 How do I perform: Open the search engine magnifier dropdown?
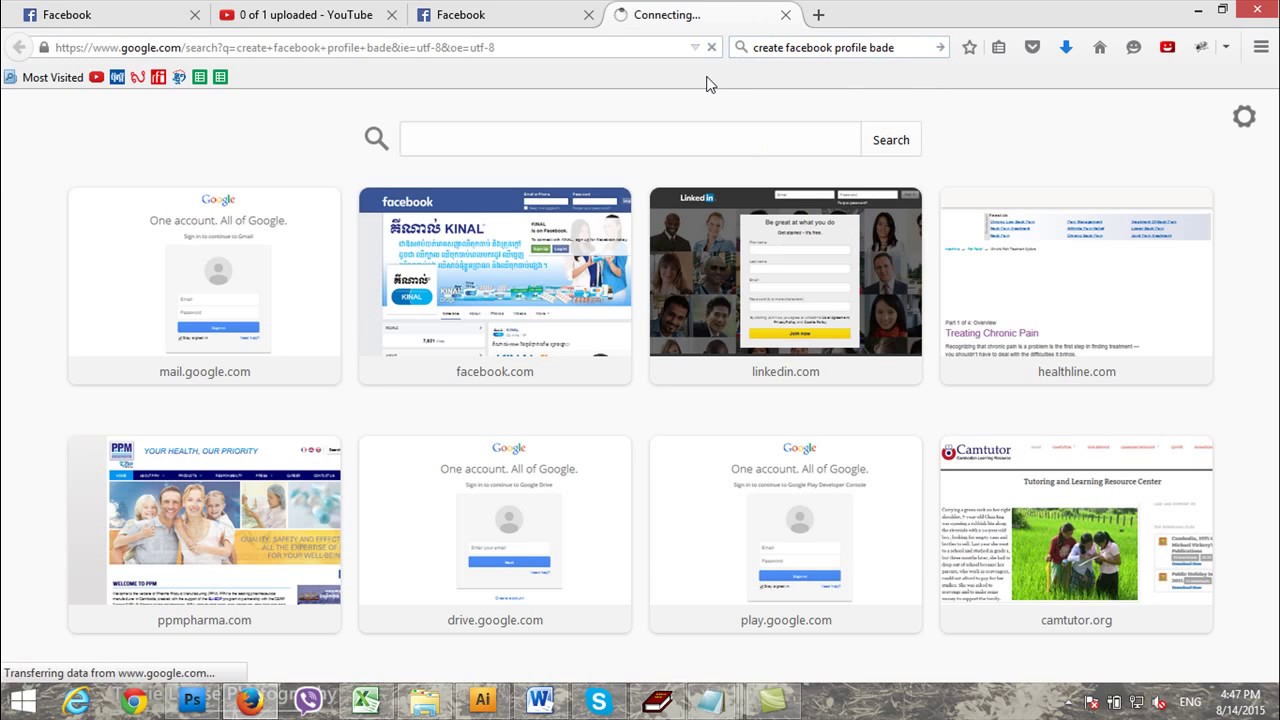click(741, 47)
